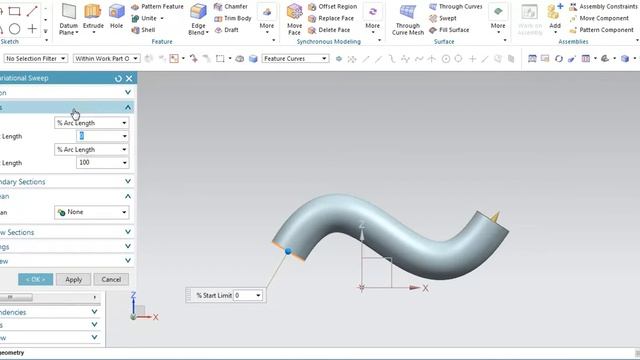The width and height of the screenshot is (640, 360).
Task: Toggle Intersection snap in selection bar
Action: pos(431,59)
